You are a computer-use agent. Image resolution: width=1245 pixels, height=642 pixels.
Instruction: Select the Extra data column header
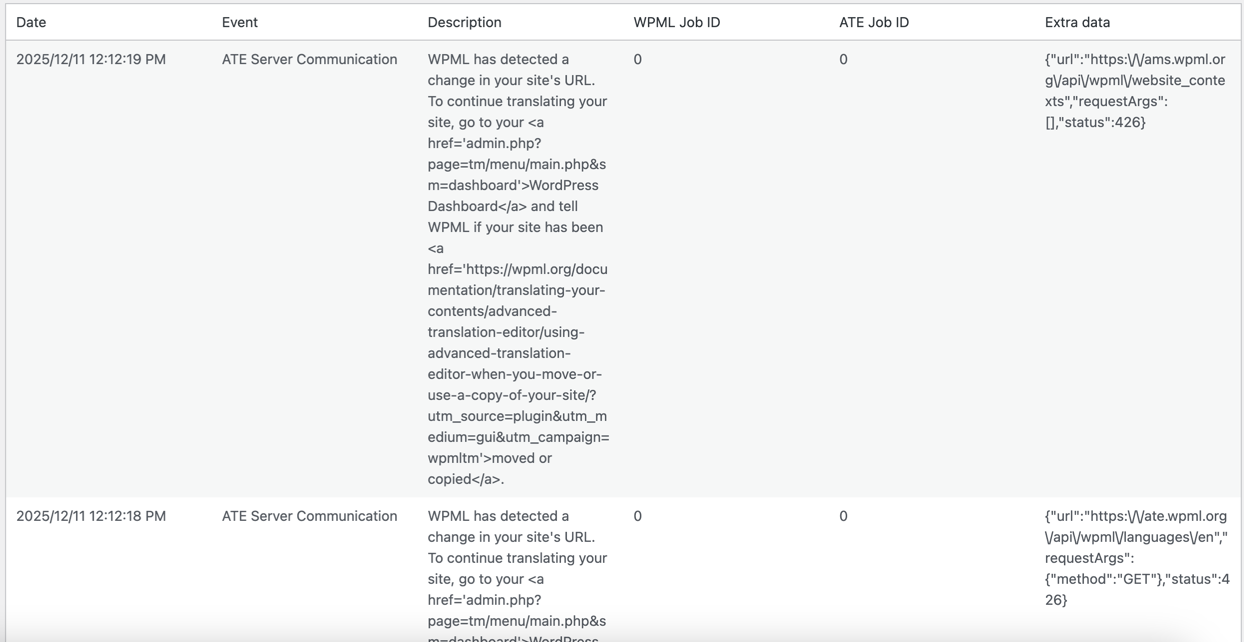coord(1077,22)
